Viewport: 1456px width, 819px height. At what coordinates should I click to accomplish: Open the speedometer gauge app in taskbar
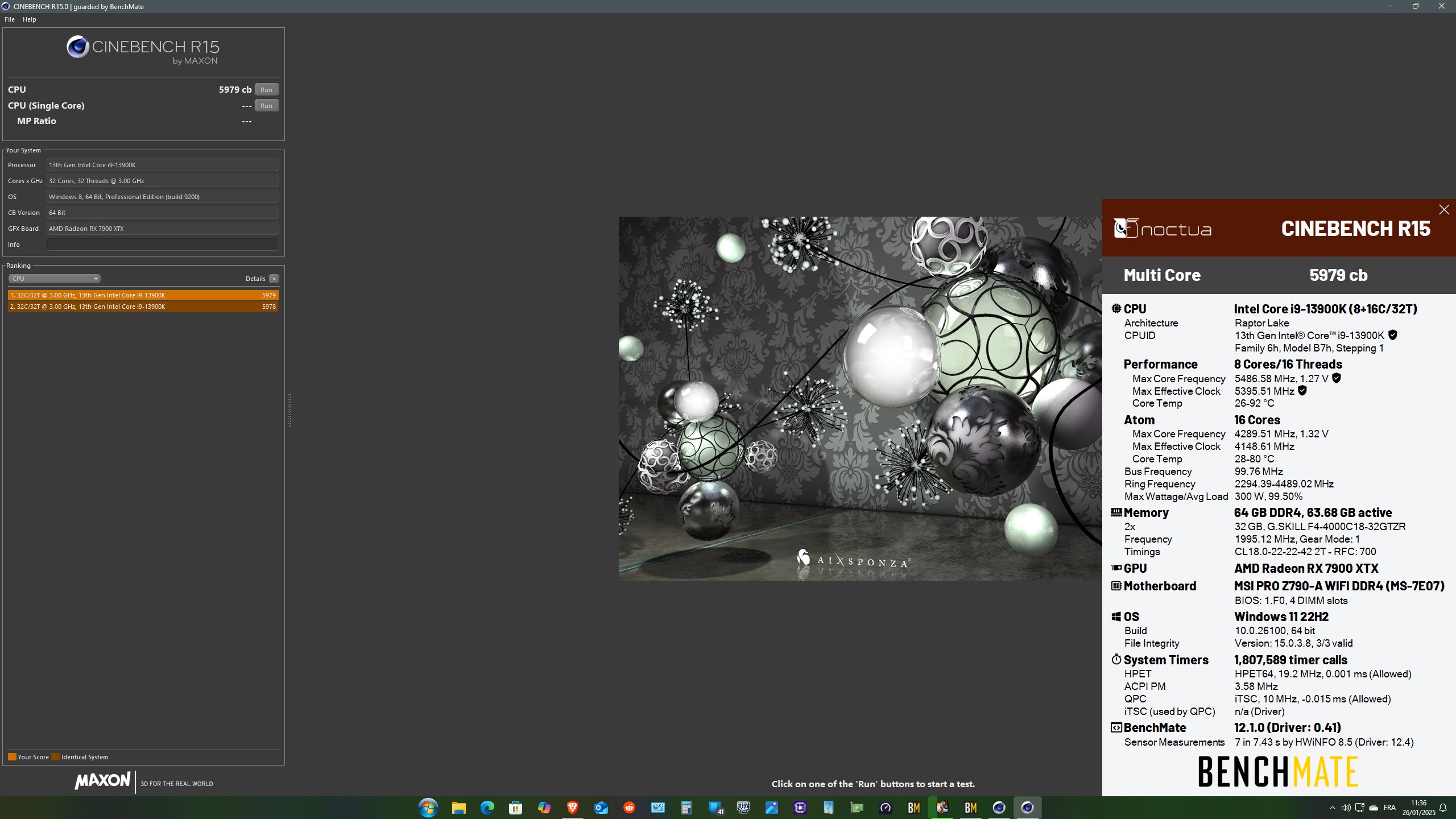click(886, 808)
